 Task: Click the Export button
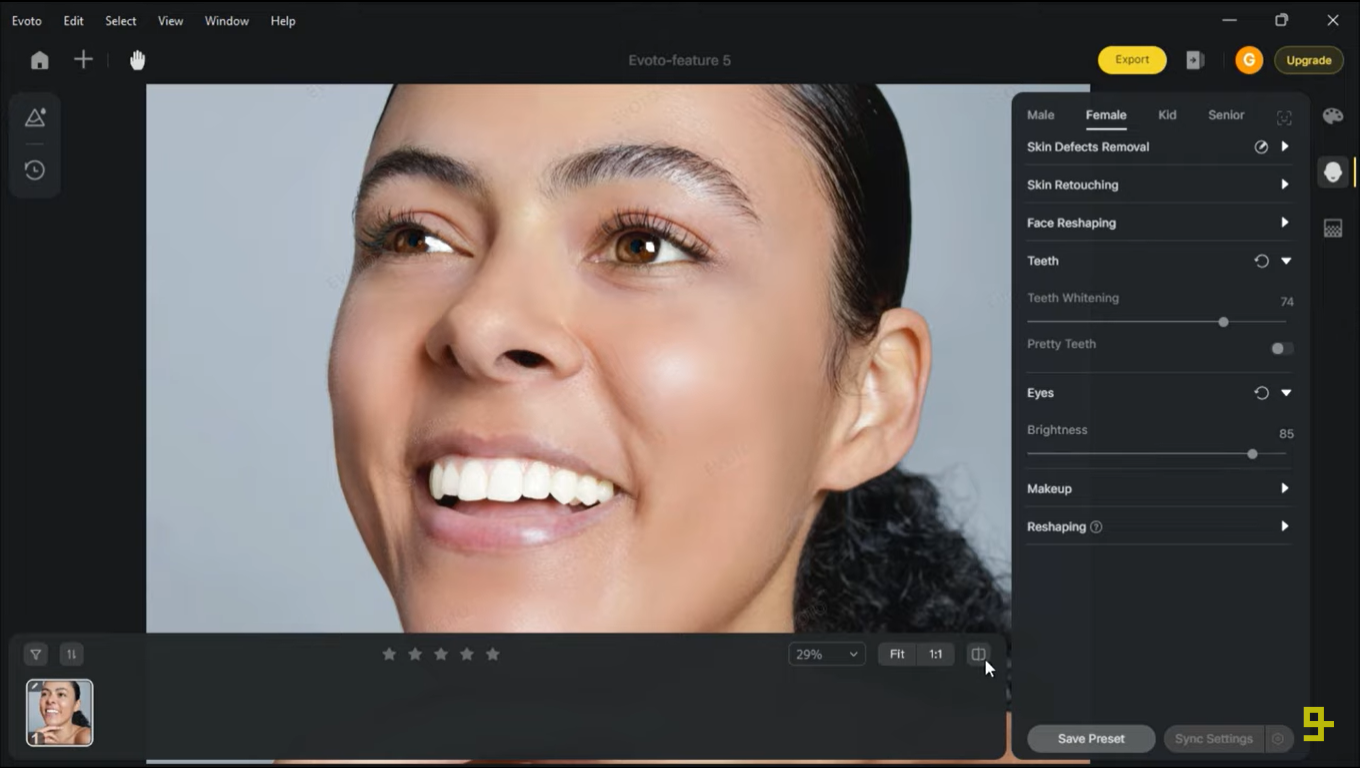(x=1131, y=59)
